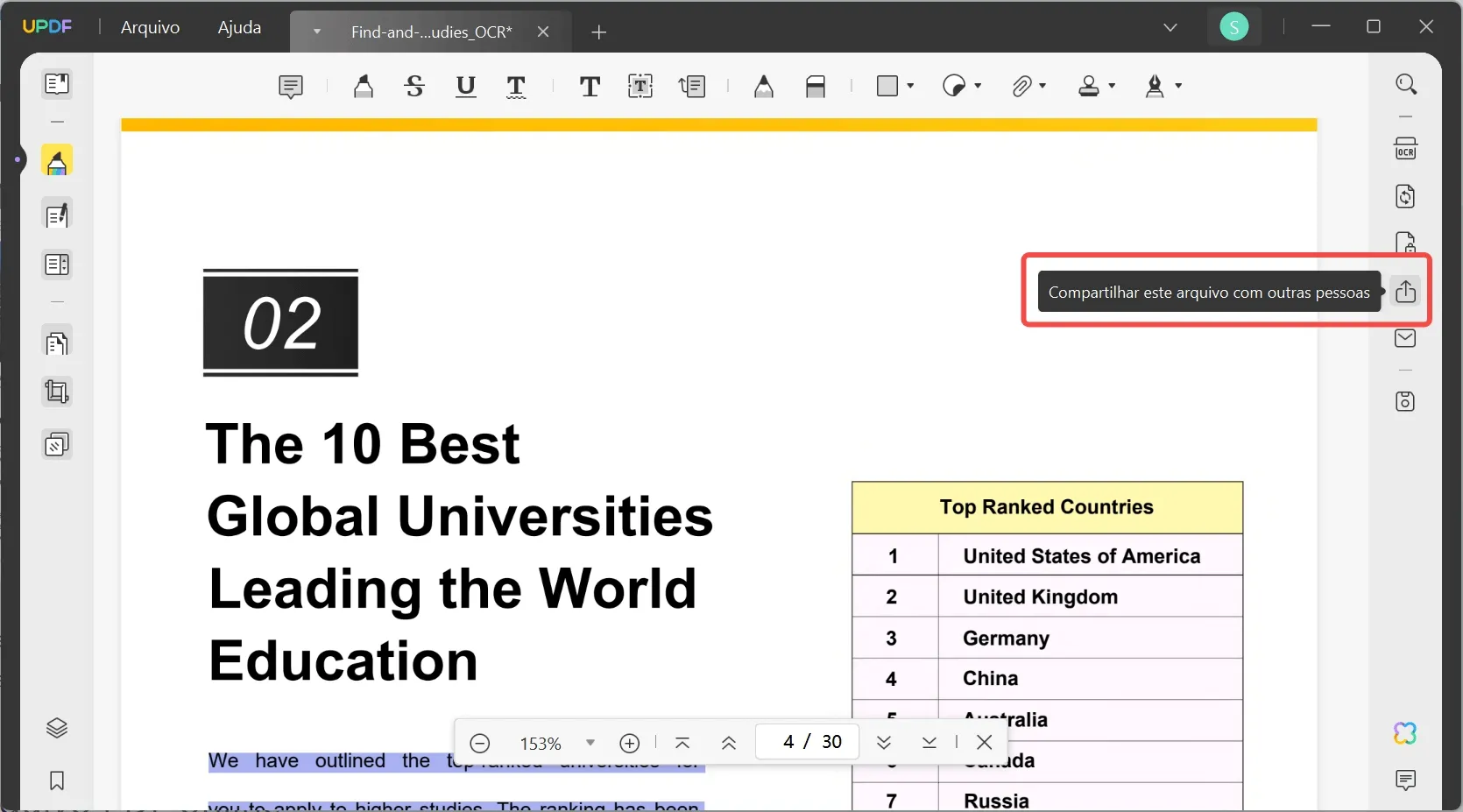Open the Ajuda menu

coord(238,27)
